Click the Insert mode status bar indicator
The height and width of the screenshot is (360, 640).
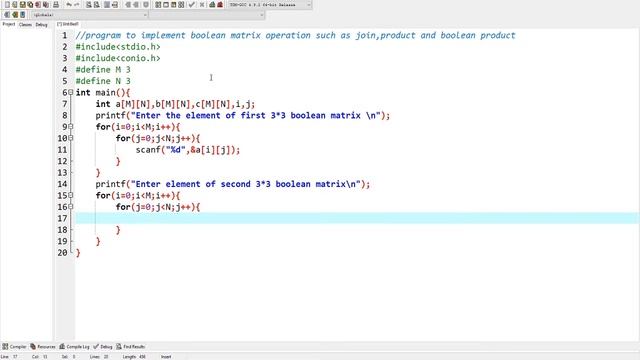[166, 357]
